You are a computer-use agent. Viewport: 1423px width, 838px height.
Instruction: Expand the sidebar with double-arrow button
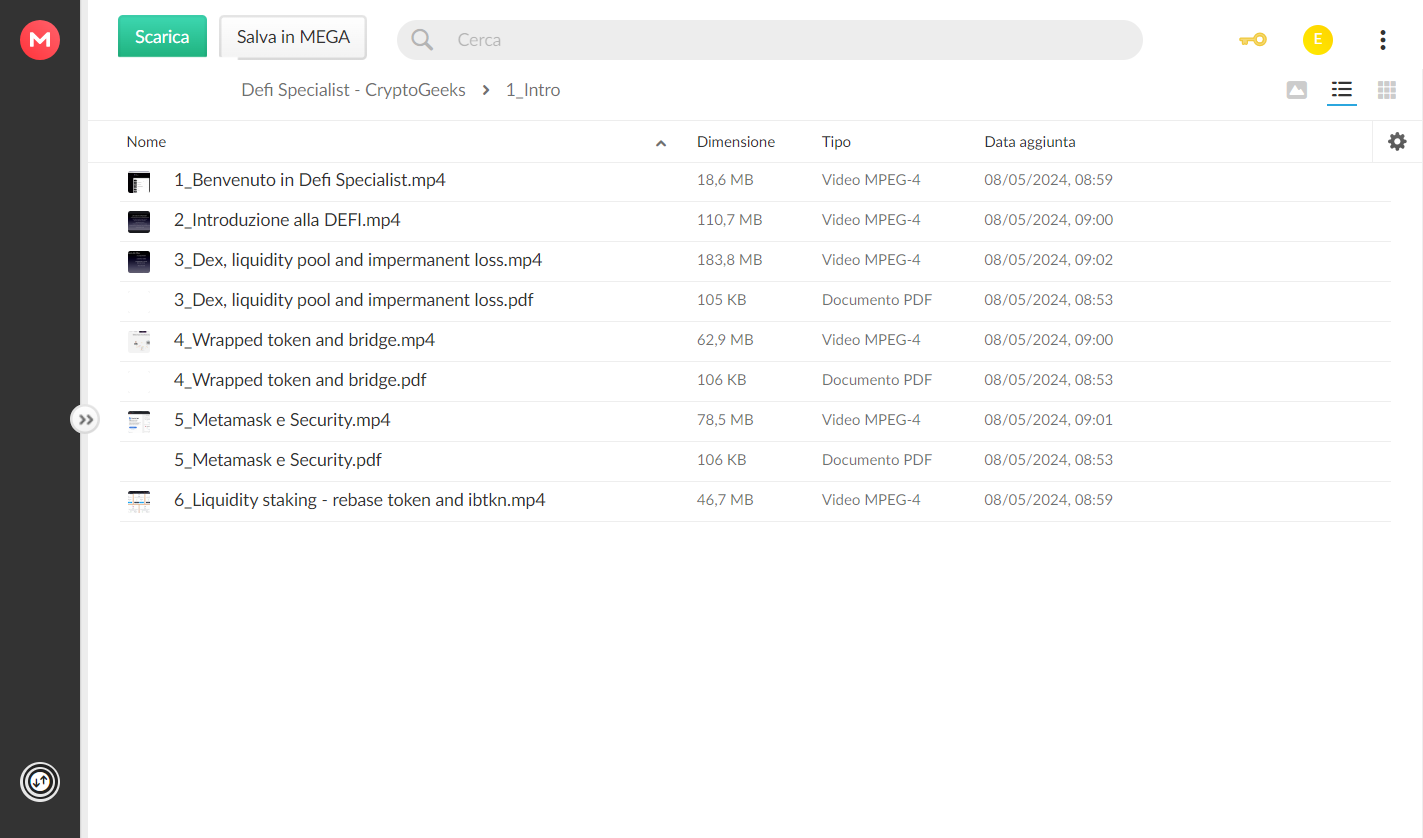pyautogui.click(x=85, y=419)
